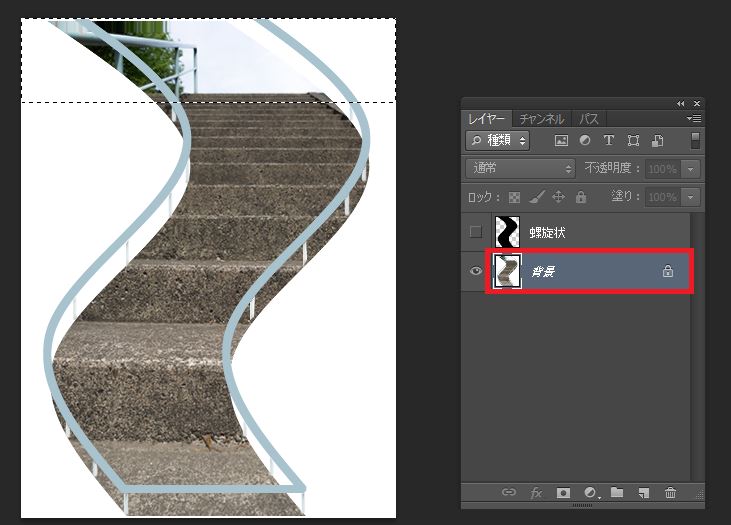The height and width of the screenshot is (525, 731).
Task: Create a new layer group folder
Action: [617, 493]
